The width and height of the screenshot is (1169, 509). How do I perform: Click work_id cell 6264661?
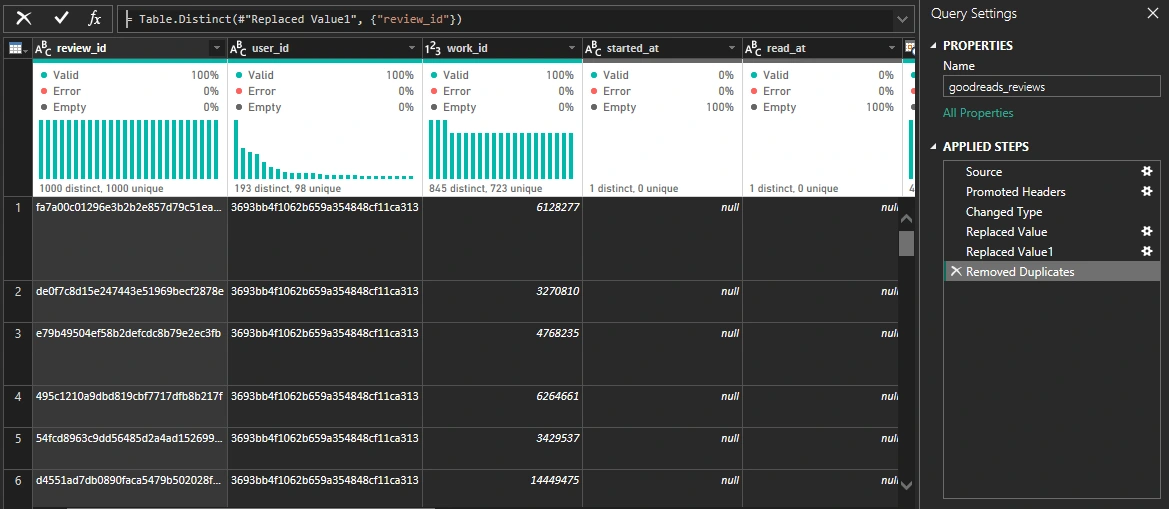tap(502, 406)
